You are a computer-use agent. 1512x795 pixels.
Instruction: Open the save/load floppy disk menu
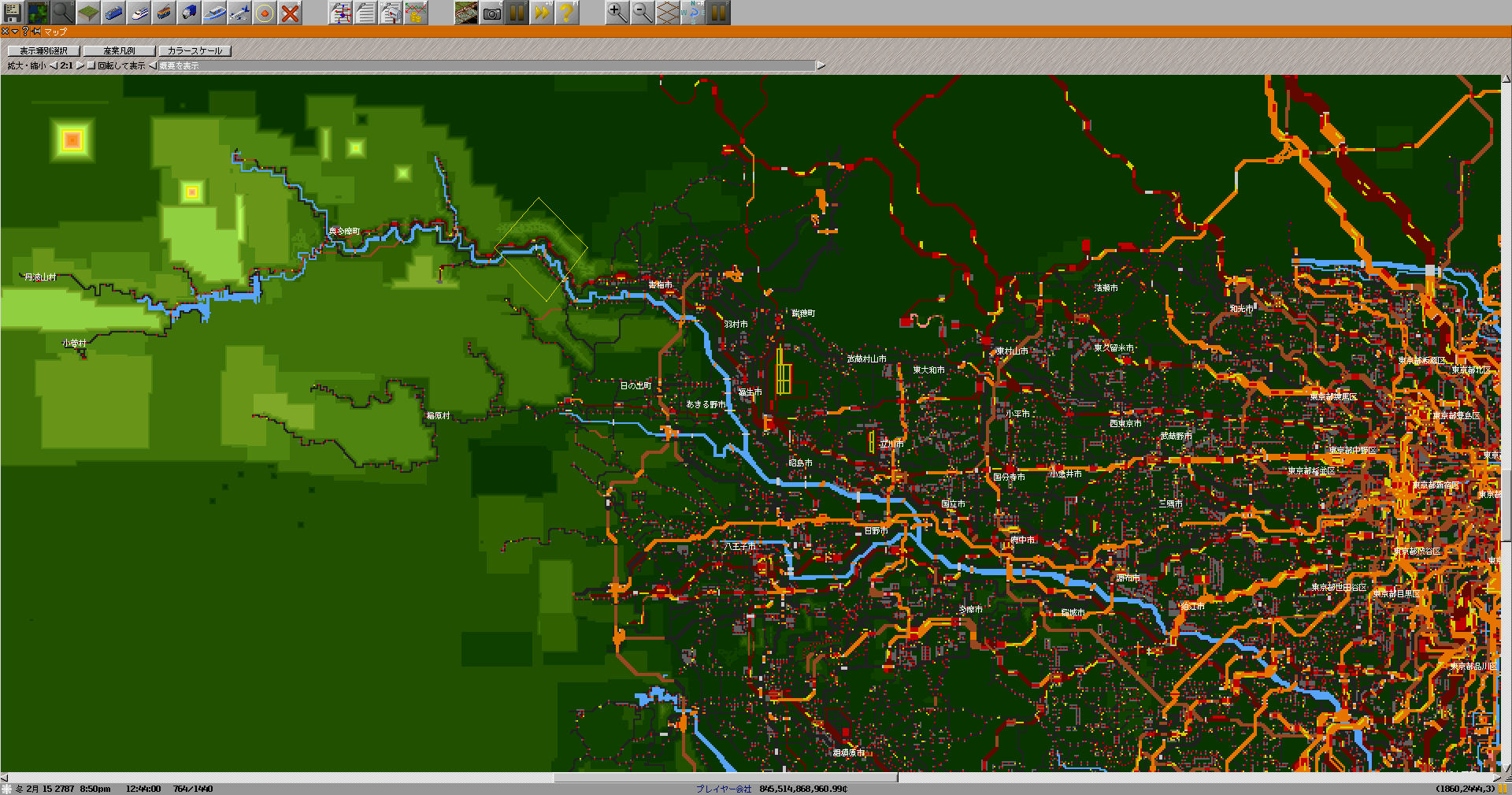tap(13, 13)
